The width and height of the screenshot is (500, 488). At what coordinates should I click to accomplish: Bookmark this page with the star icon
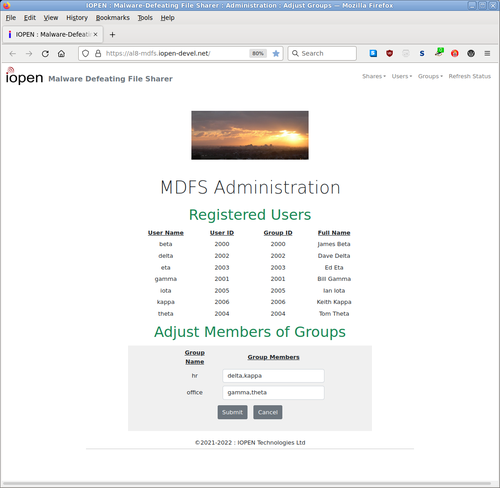point(276,53)
